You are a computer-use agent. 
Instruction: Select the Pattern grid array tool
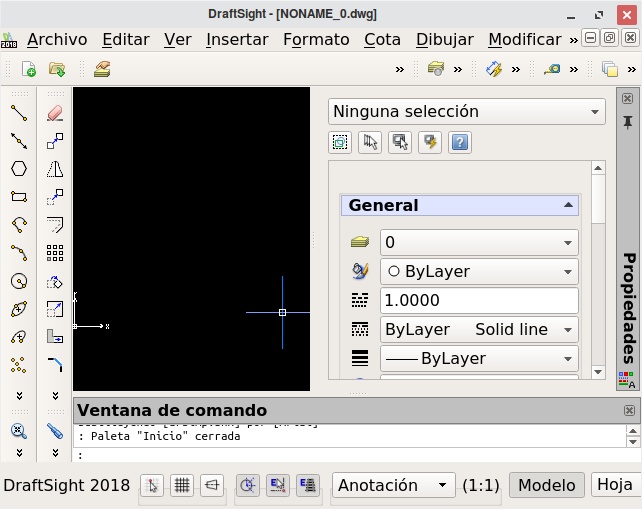pyautogui.click(x=55, y=253)
